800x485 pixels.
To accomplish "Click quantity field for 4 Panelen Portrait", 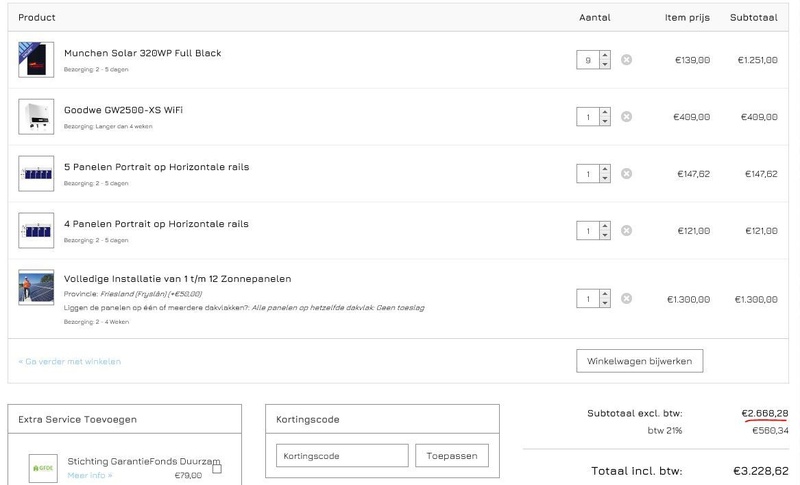I will tap(588, 231).
